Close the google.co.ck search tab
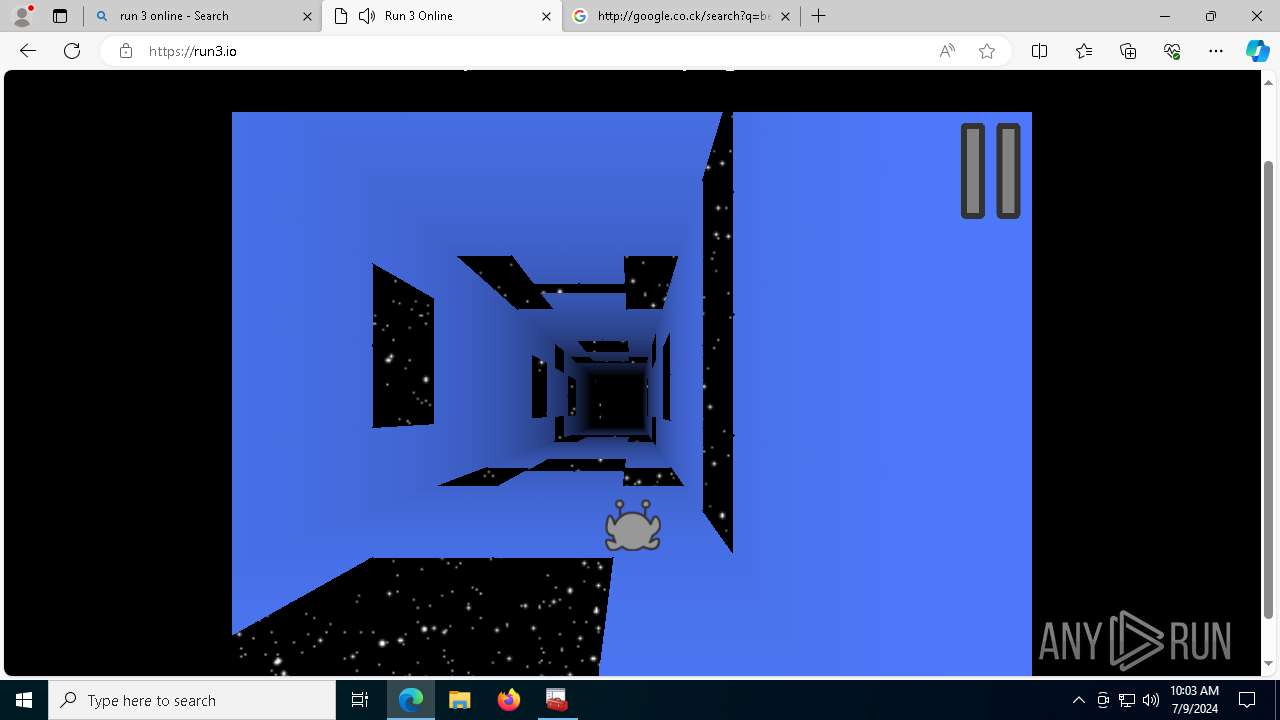This screenshot has height=720, width=1280. 785,16
